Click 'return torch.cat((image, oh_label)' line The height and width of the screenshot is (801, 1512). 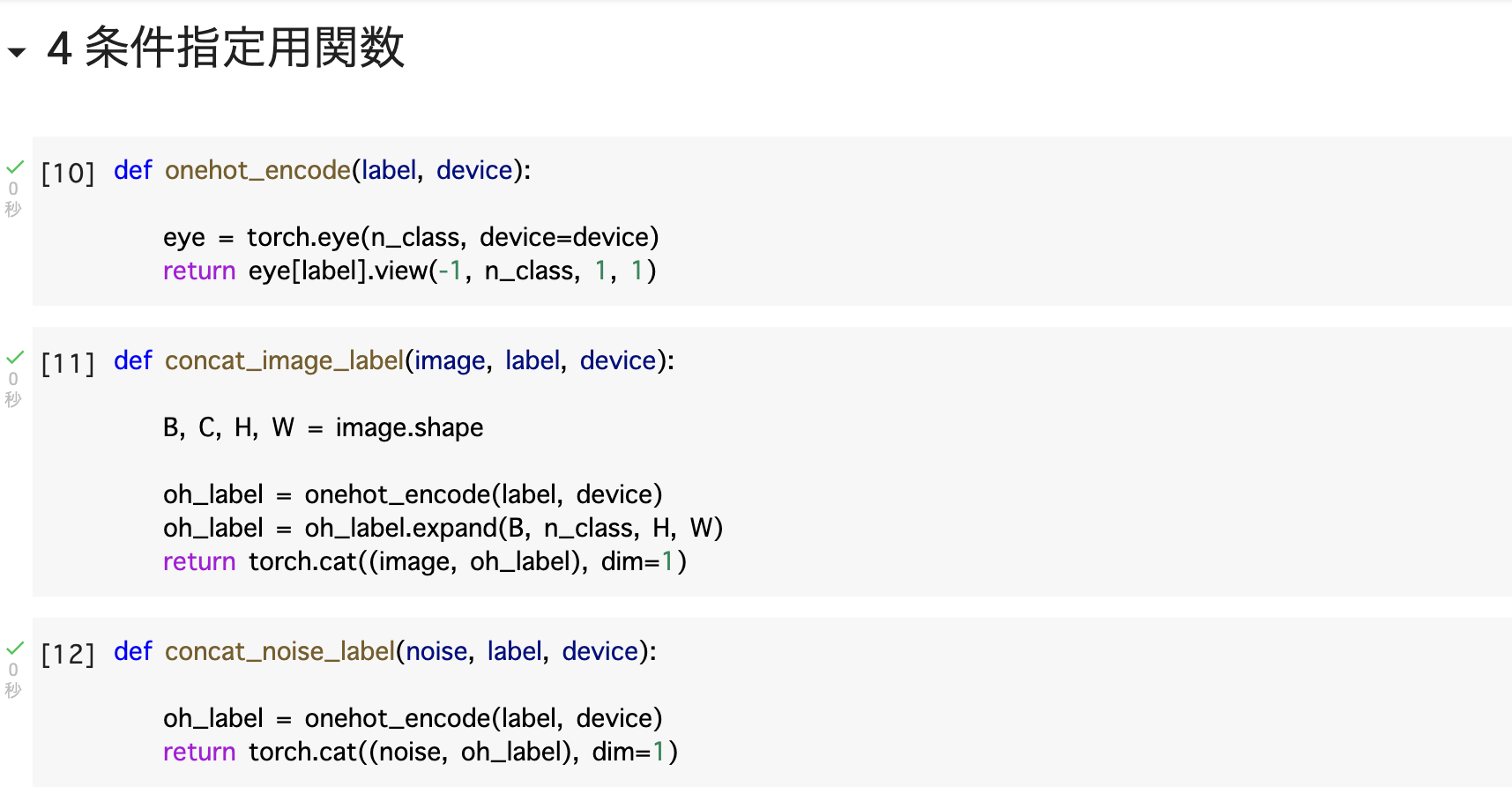[x=424, y=561]
